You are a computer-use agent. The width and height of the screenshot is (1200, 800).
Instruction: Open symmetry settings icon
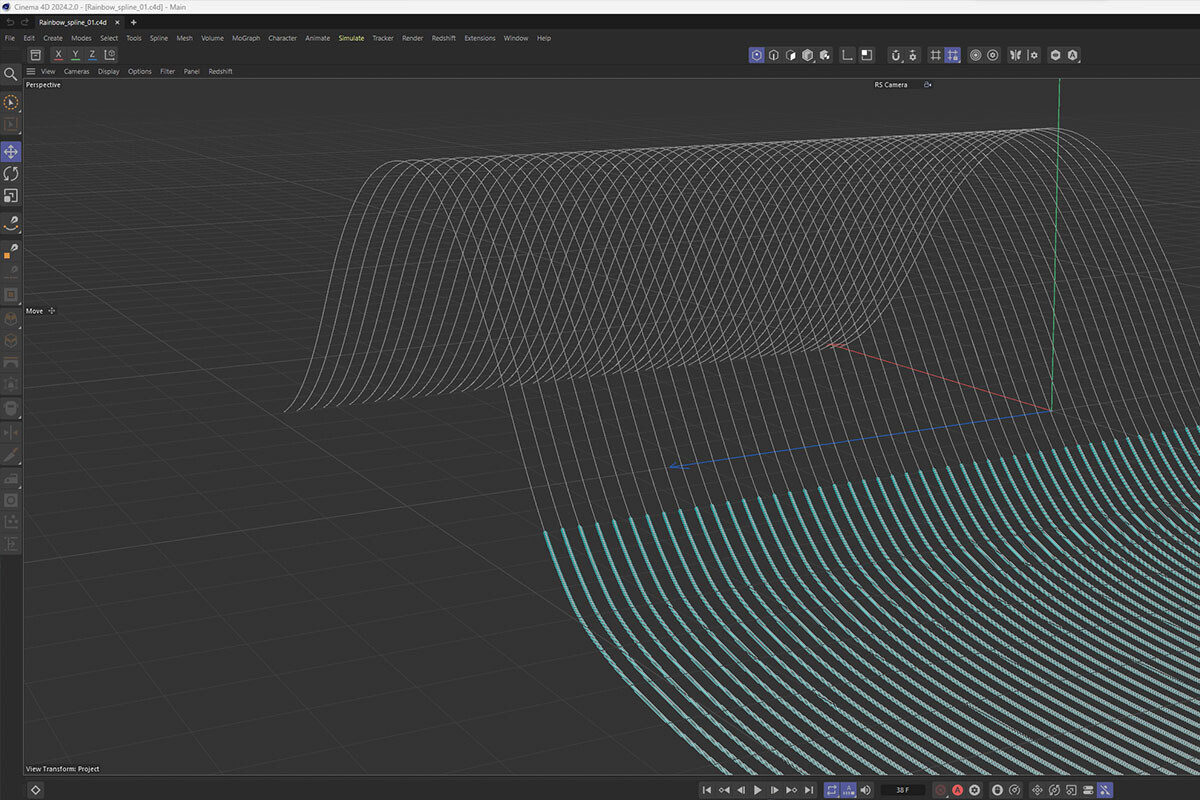coord(1034,55)
